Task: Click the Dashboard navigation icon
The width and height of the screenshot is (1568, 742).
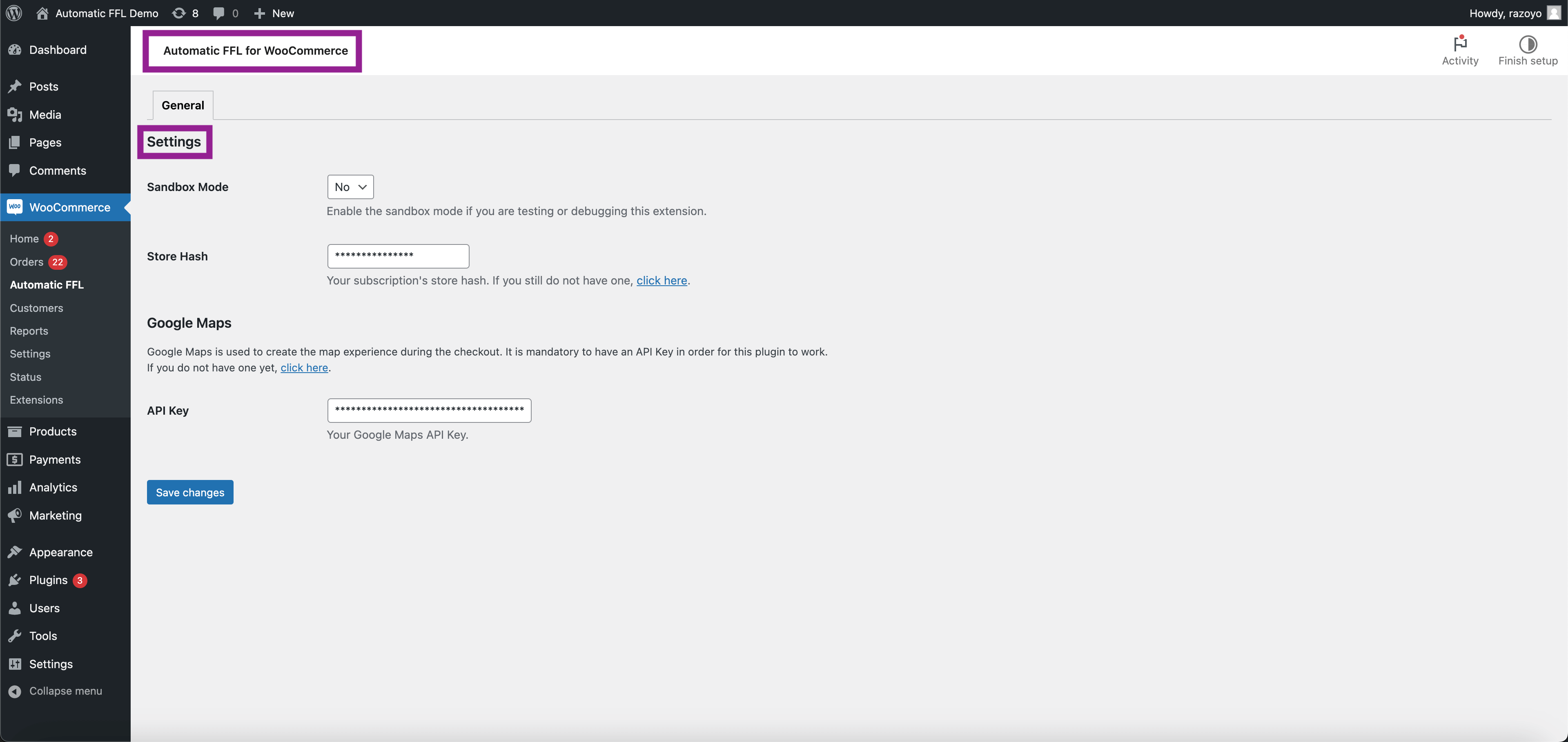Action: click(16, 48)
